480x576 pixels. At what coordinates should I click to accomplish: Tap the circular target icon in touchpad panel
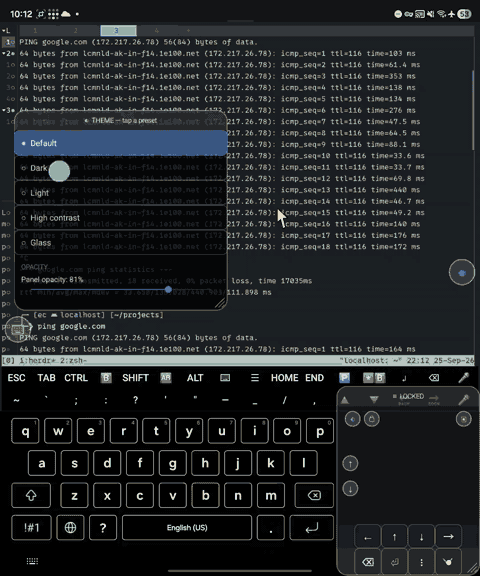(x=463, y=419)
